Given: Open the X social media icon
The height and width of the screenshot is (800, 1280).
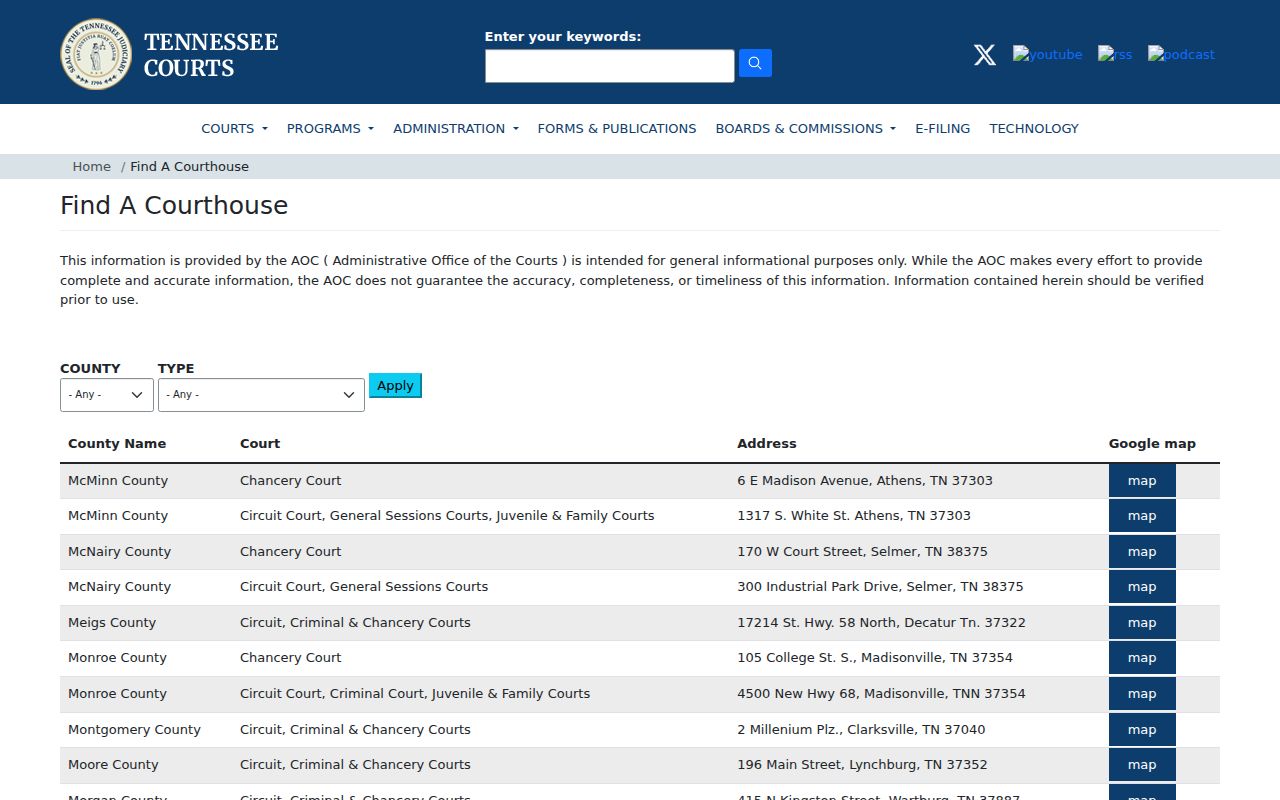Looking at the screenshot, I should point(985,55).
